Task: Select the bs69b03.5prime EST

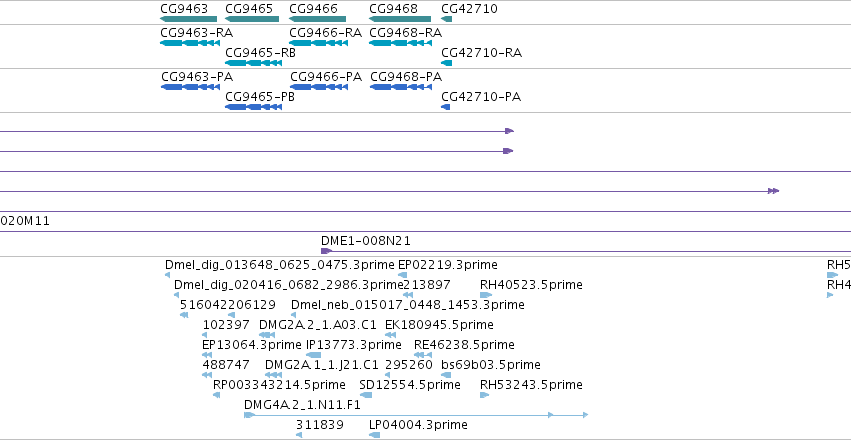Action: [446, 375]
